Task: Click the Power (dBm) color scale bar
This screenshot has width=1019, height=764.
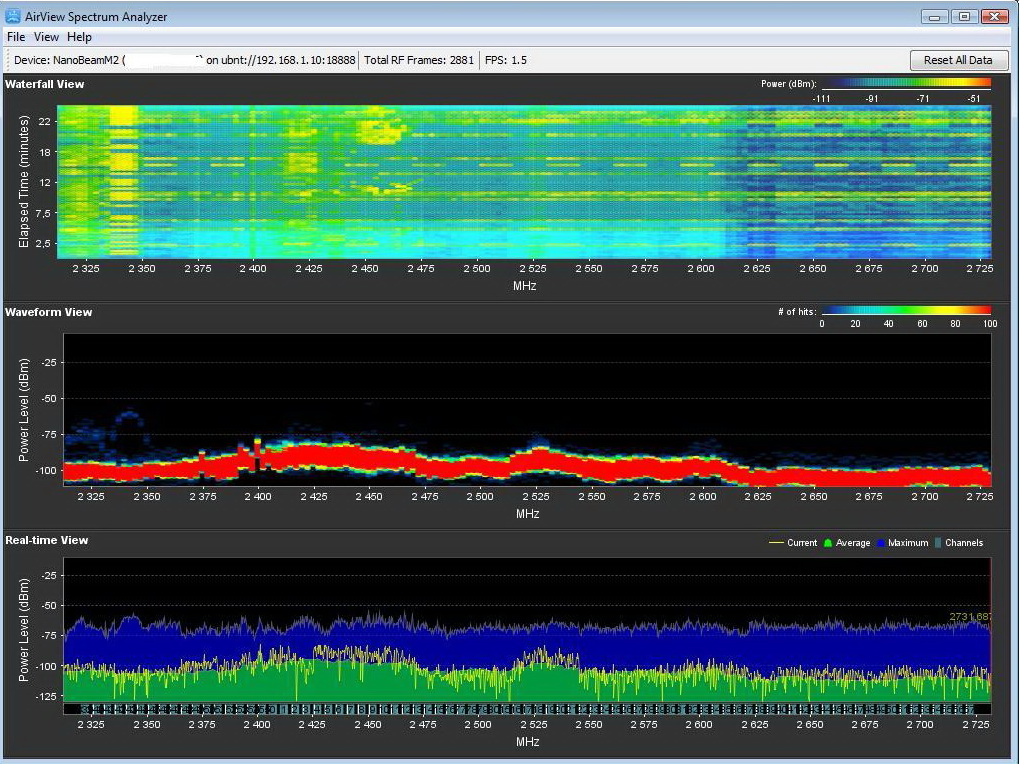Action: (906, 84)
